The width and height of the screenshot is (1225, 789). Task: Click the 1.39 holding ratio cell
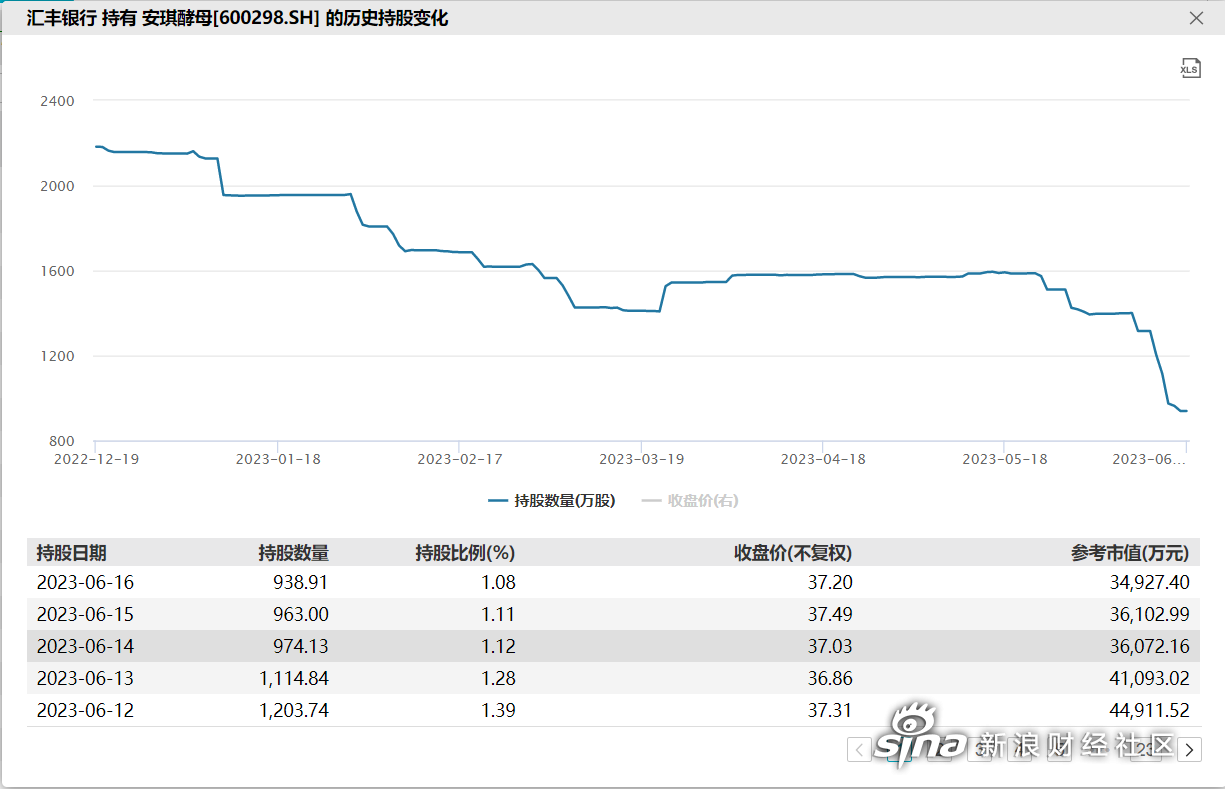pyautogui.click(x=498, y=710)
